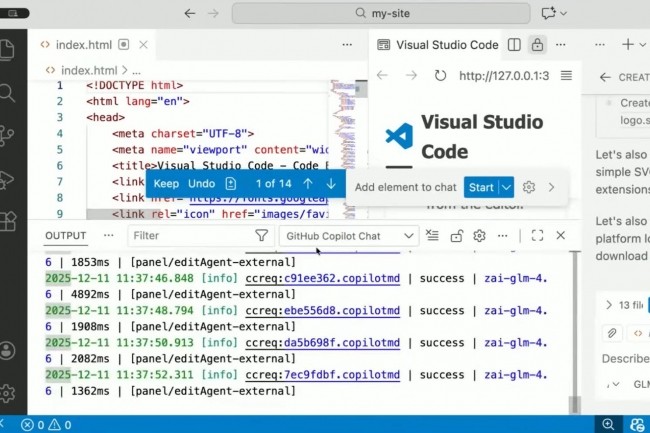Split the browser editor to the side
The height and width of the screenshot is (433, 650).
coord(514,45)
